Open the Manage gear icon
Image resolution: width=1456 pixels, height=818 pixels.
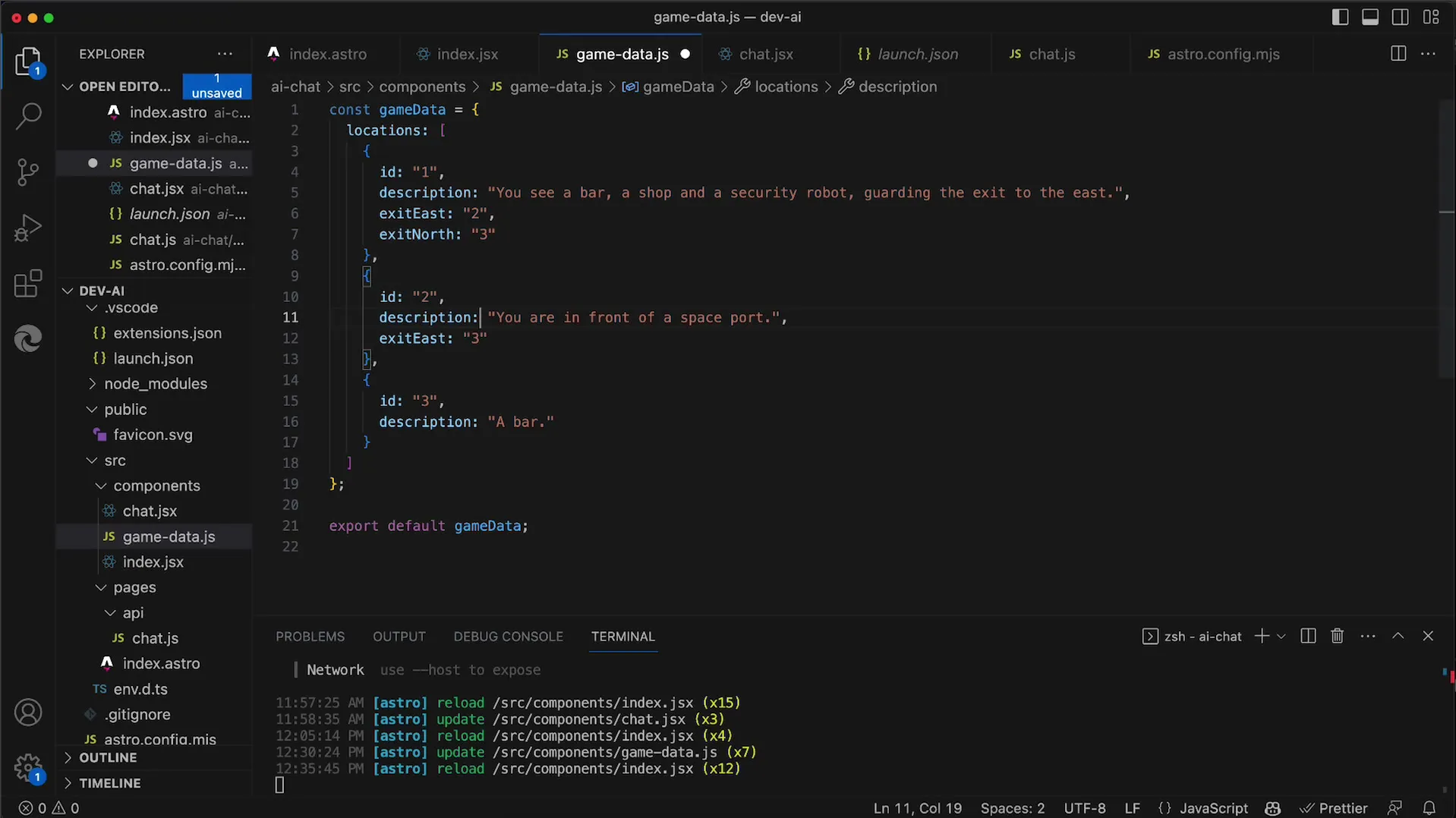click(x=28, y=767)
